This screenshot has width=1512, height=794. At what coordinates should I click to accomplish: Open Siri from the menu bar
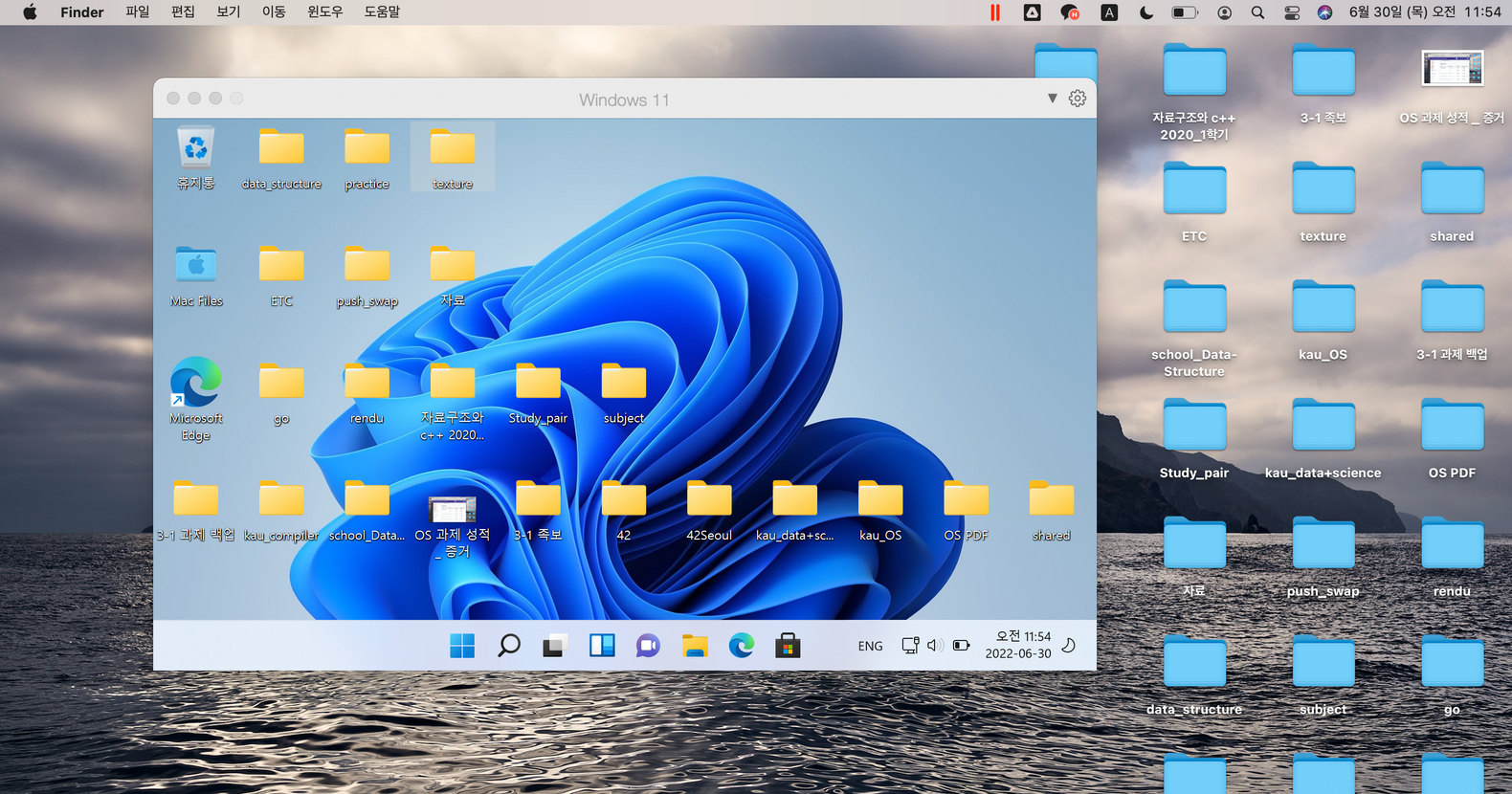coord(1324,12)
